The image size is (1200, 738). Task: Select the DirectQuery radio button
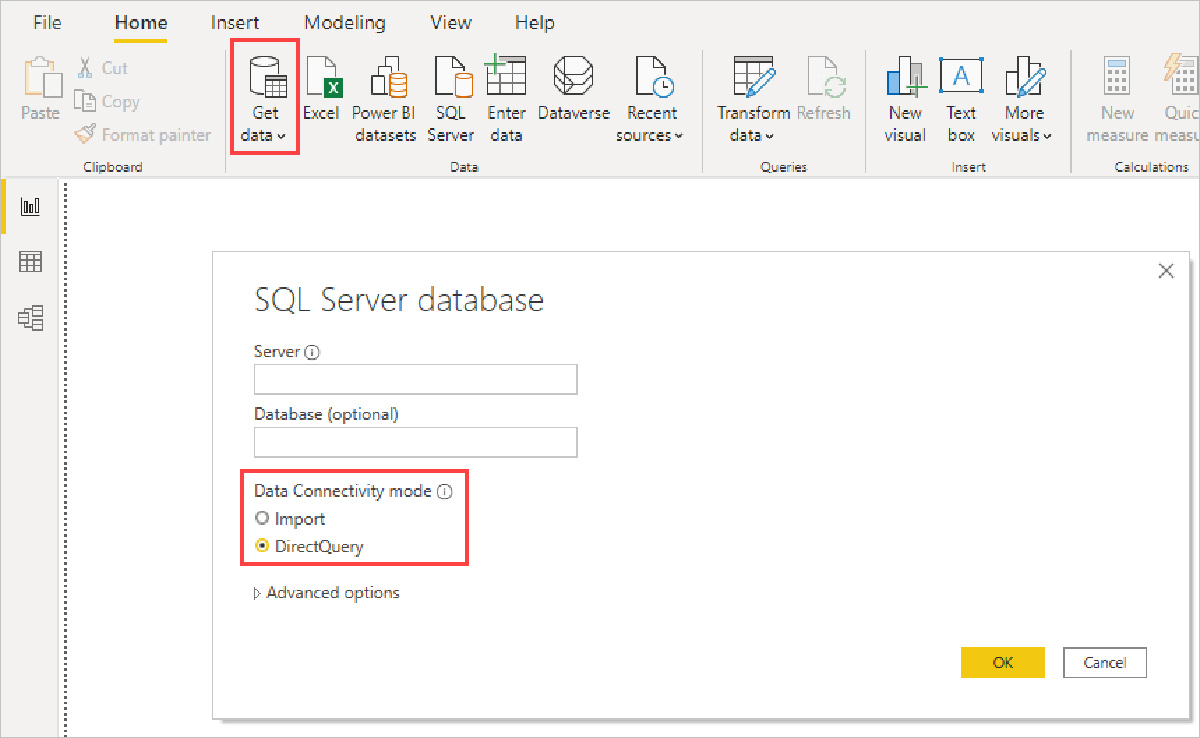263,546
